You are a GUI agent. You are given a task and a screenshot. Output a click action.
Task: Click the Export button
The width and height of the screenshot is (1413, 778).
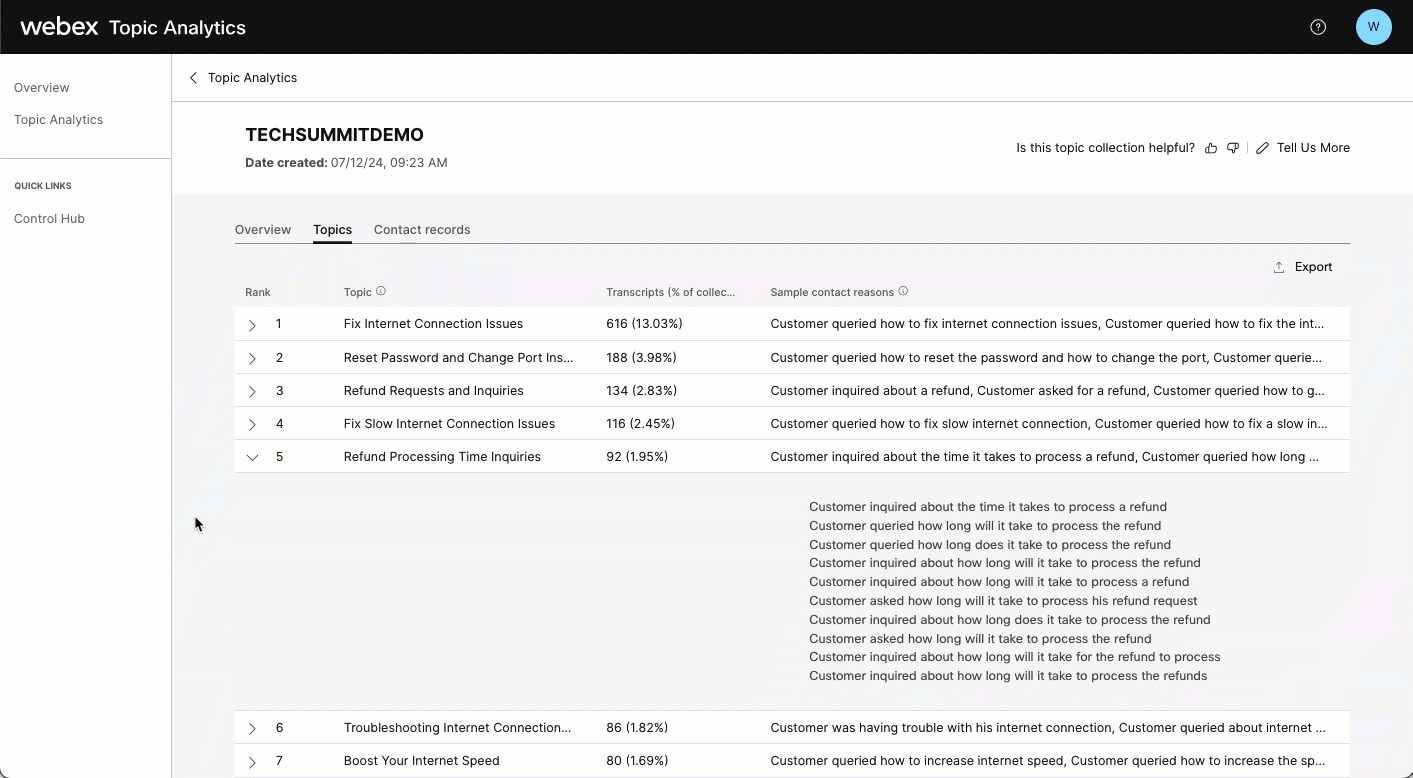click(x=1302, y=267)
